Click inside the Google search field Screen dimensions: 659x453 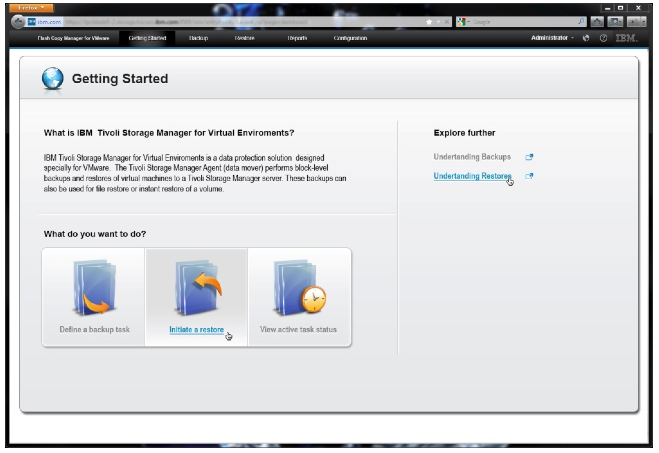coord(523,22)
